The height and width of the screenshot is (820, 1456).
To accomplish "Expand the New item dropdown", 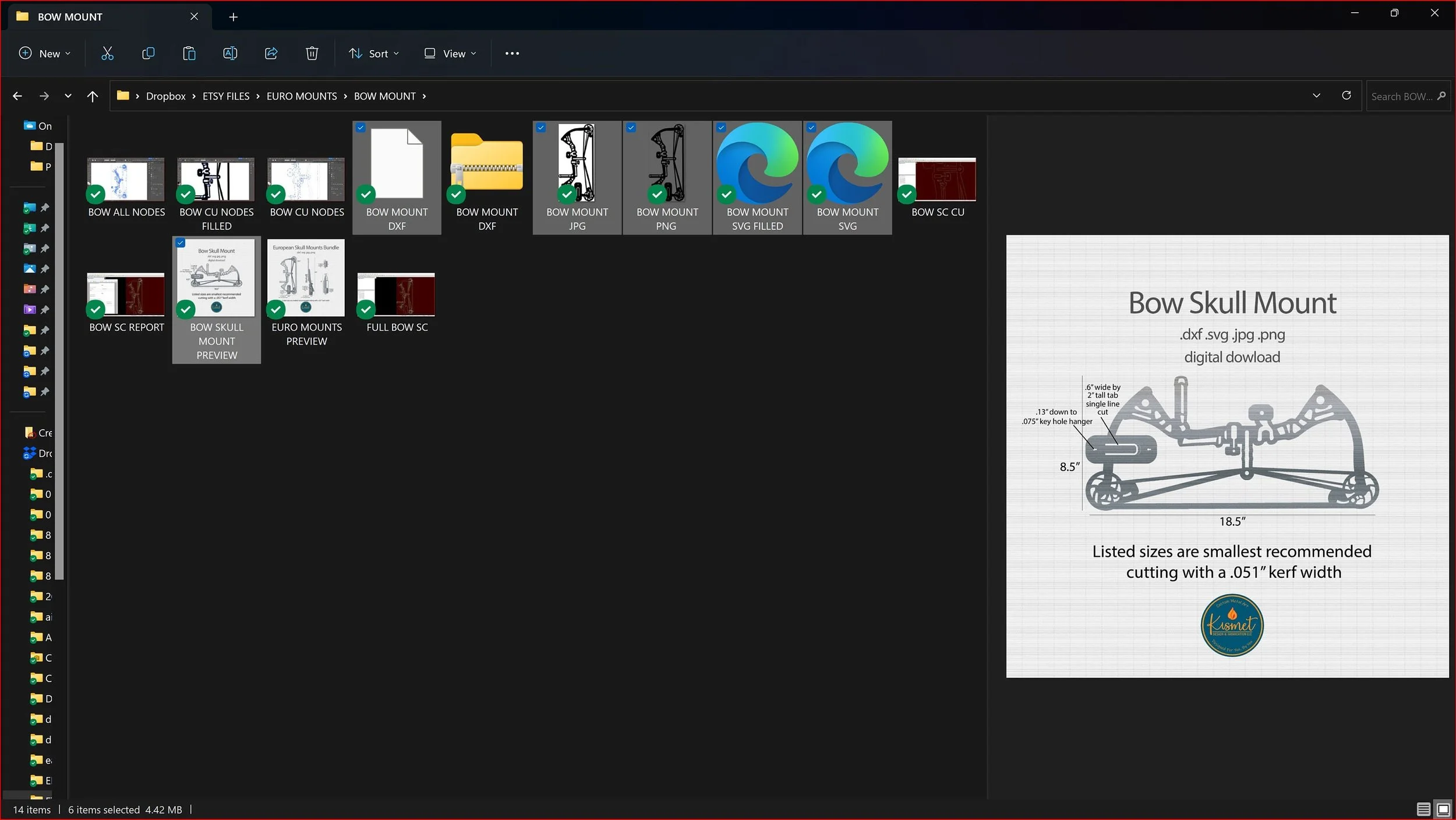I will pos(45,54).
